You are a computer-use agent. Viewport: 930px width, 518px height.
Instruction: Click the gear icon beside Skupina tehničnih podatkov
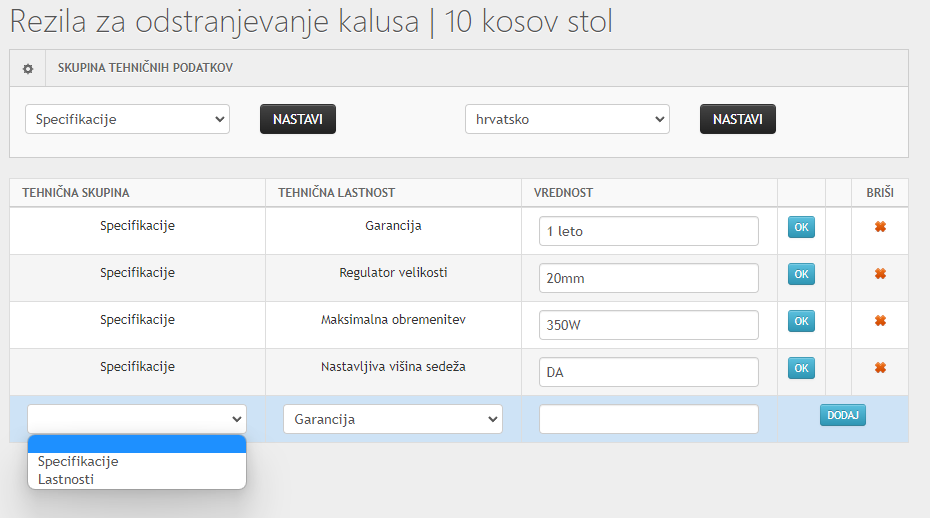click(28, 69)
